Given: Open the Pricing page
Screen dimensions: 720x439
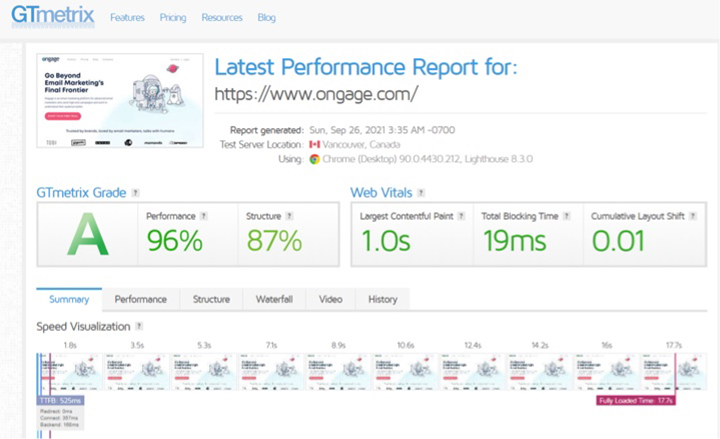Looking at the screenshot, I should [173, 18].
